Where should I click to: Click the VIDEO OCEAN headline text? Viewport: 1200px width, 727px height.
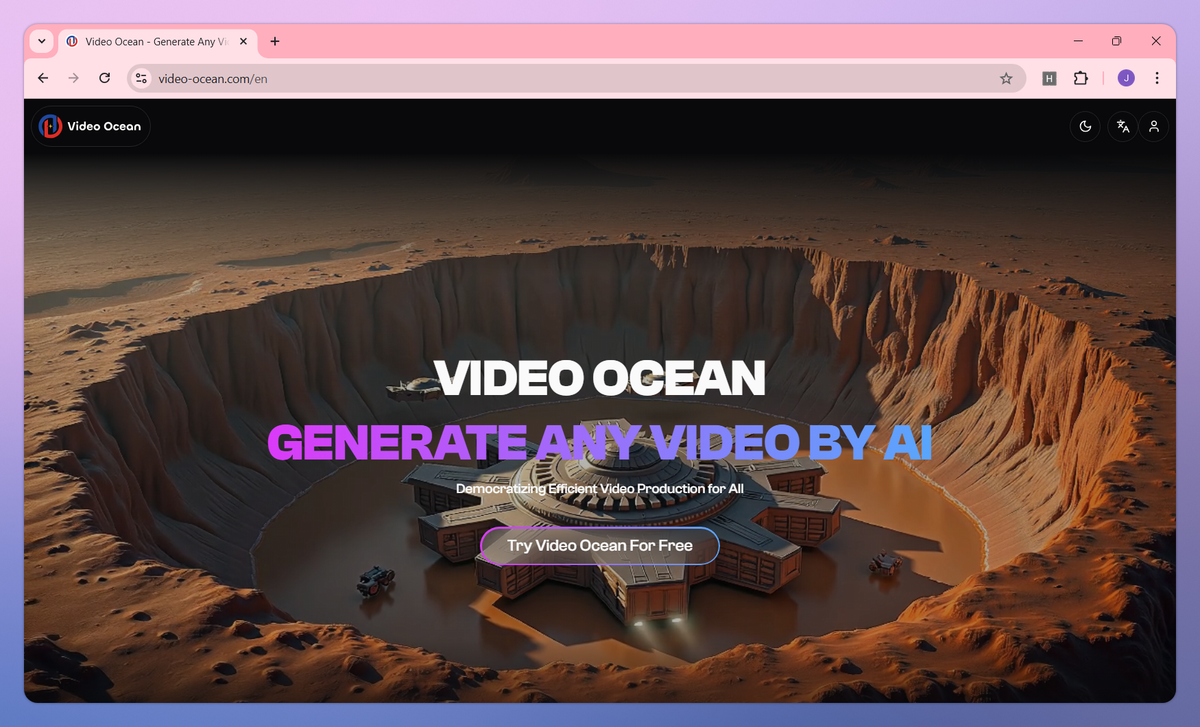click(x=600, y=377)
